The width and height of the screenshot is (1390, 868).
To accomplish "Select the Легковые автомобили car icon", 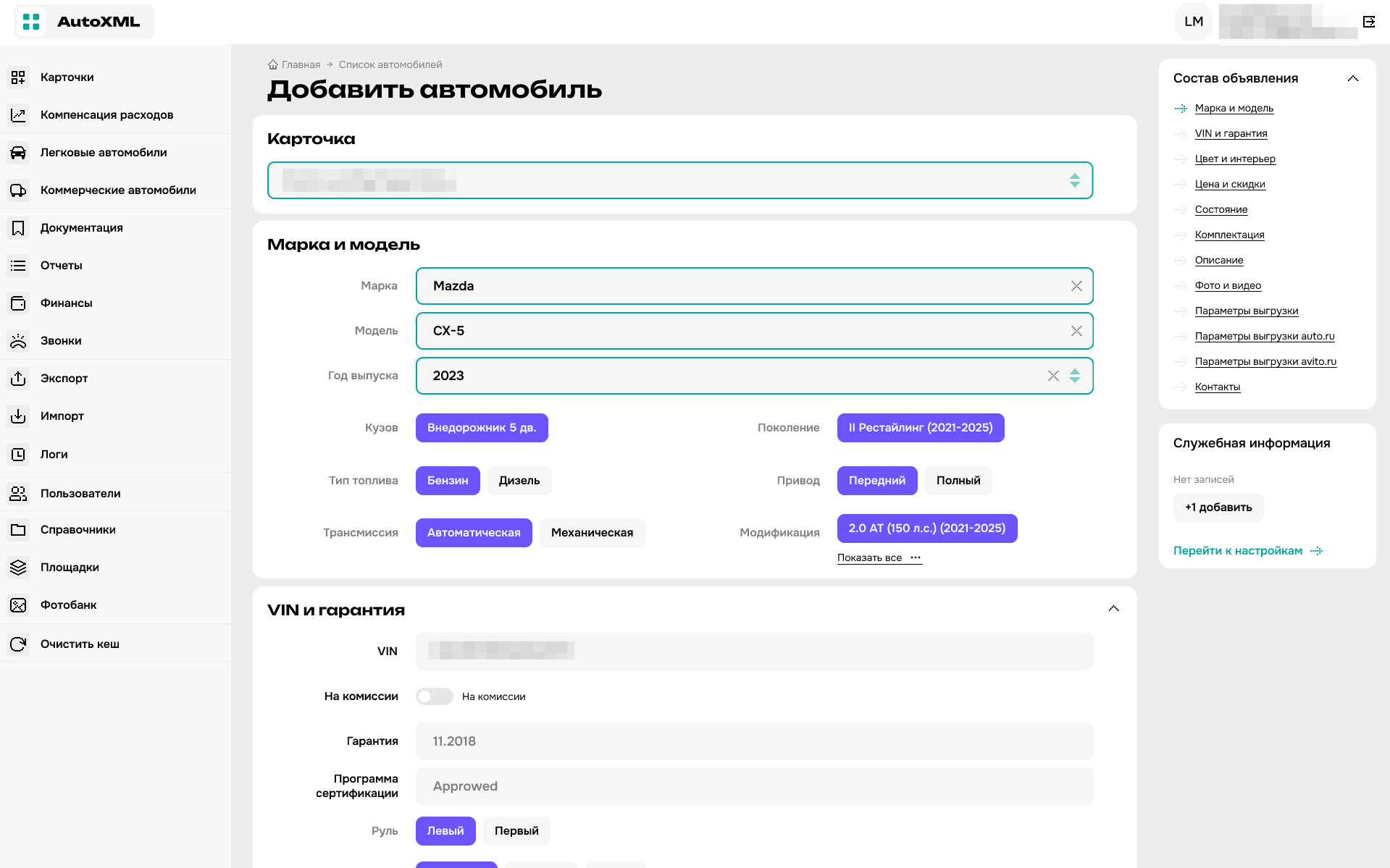I will (x=18, y=152).
